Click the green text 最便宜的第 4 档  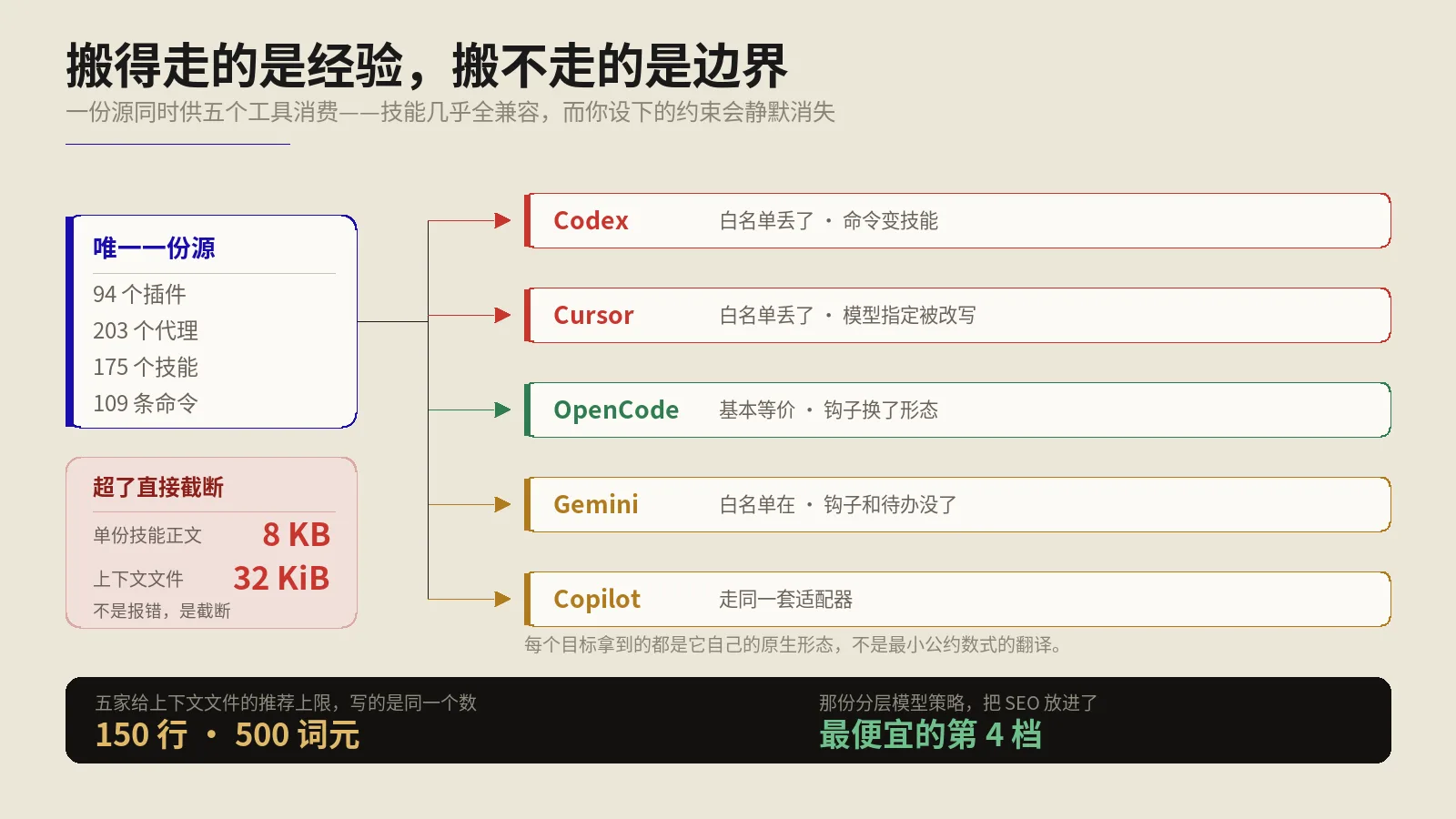click(x=930, y=734)
